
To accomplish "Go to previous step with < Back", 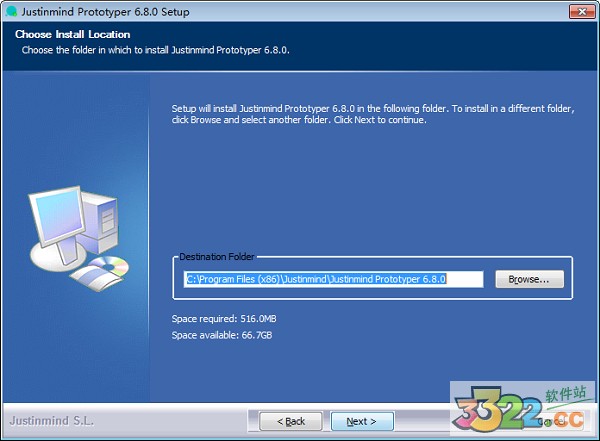I will pyautogui.click(x=291, y=421).
